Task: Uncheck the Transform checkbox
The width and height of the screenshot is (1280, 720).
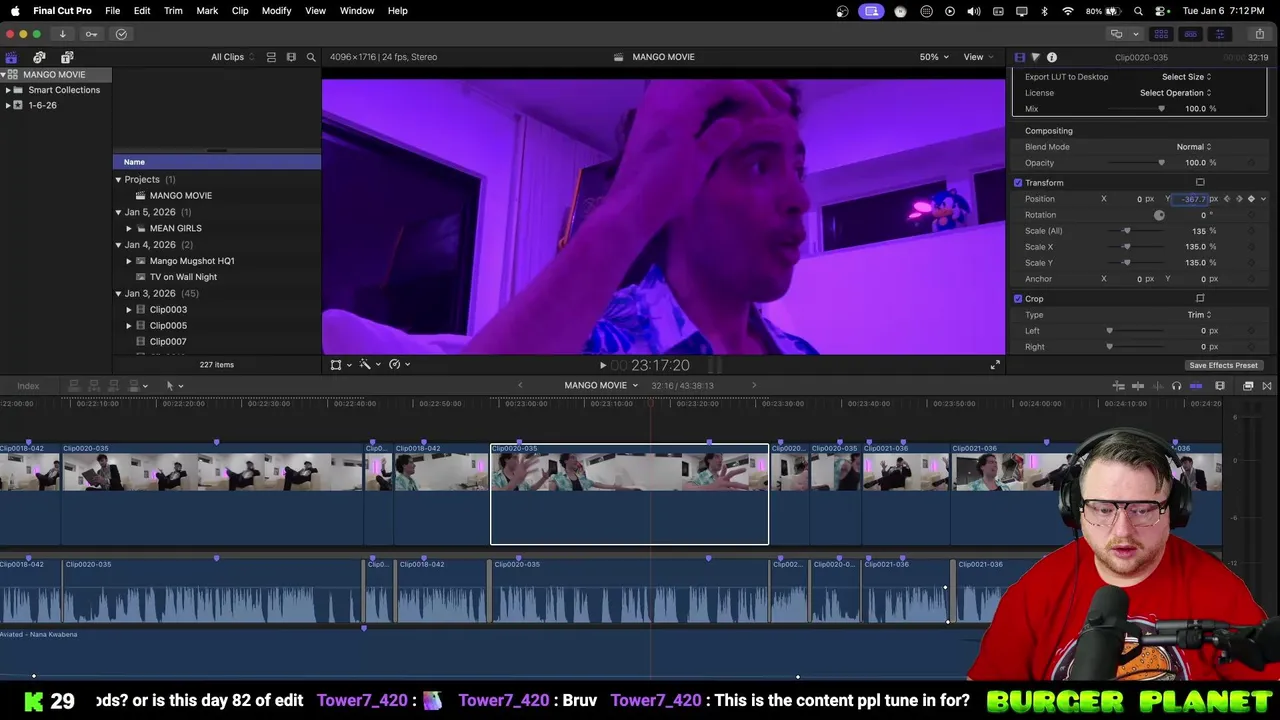Action: point(1018,183)
